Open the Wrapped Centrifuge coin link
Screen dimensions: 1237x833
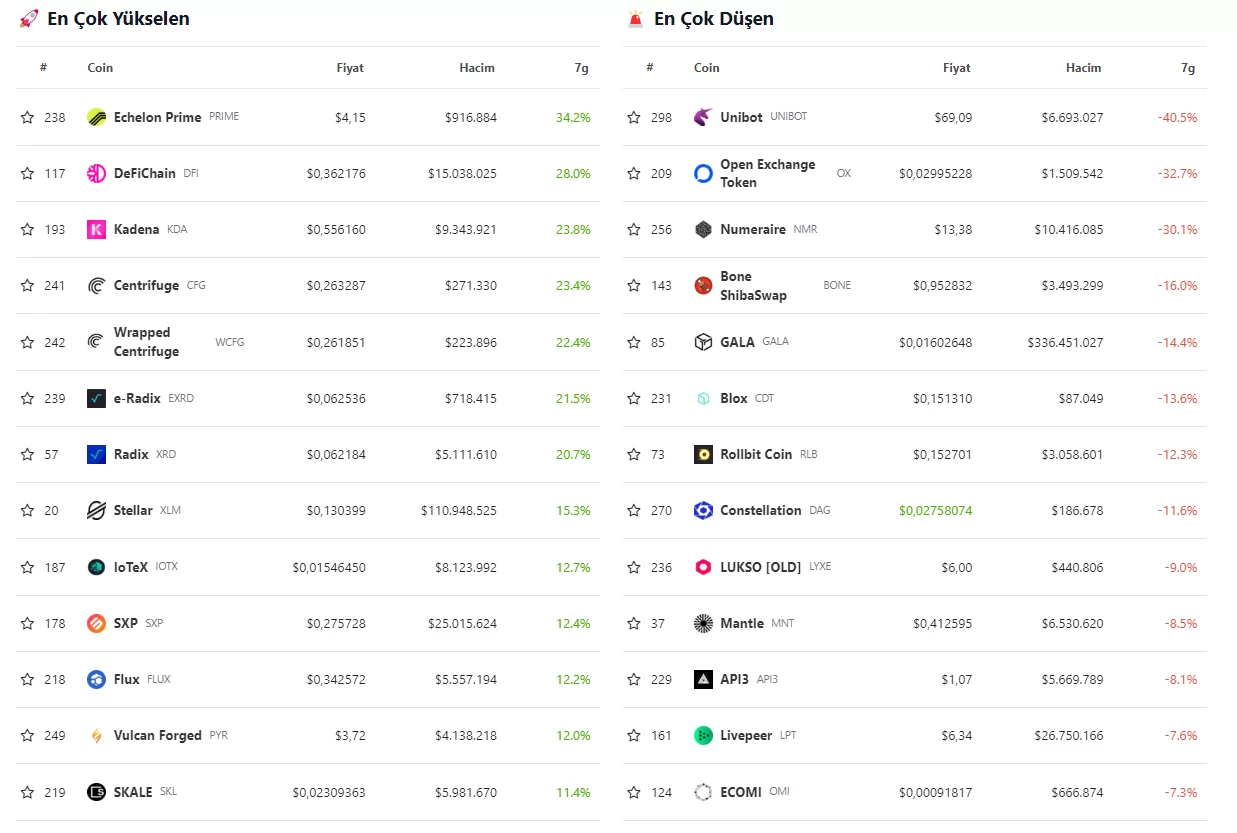146,342
